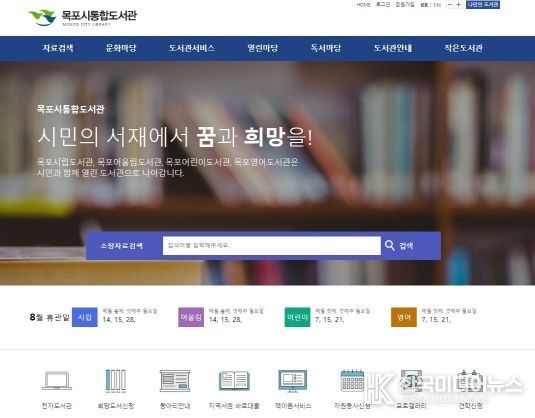This screenshot has width=535, height=418.
Task: Select the open-book 지역서점 바로대출 icon
Action: click(234, 381)
